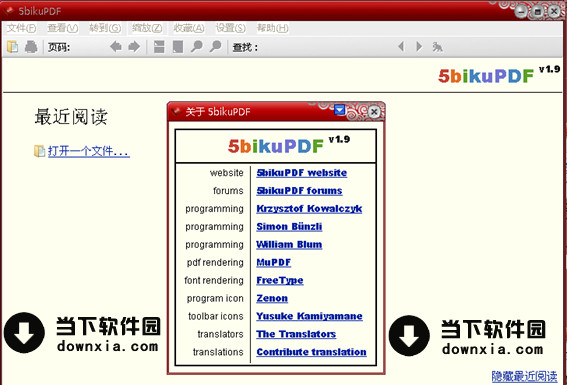Select single page layout icon
Screen dimensions: 567x385
[x=178, y=47]
